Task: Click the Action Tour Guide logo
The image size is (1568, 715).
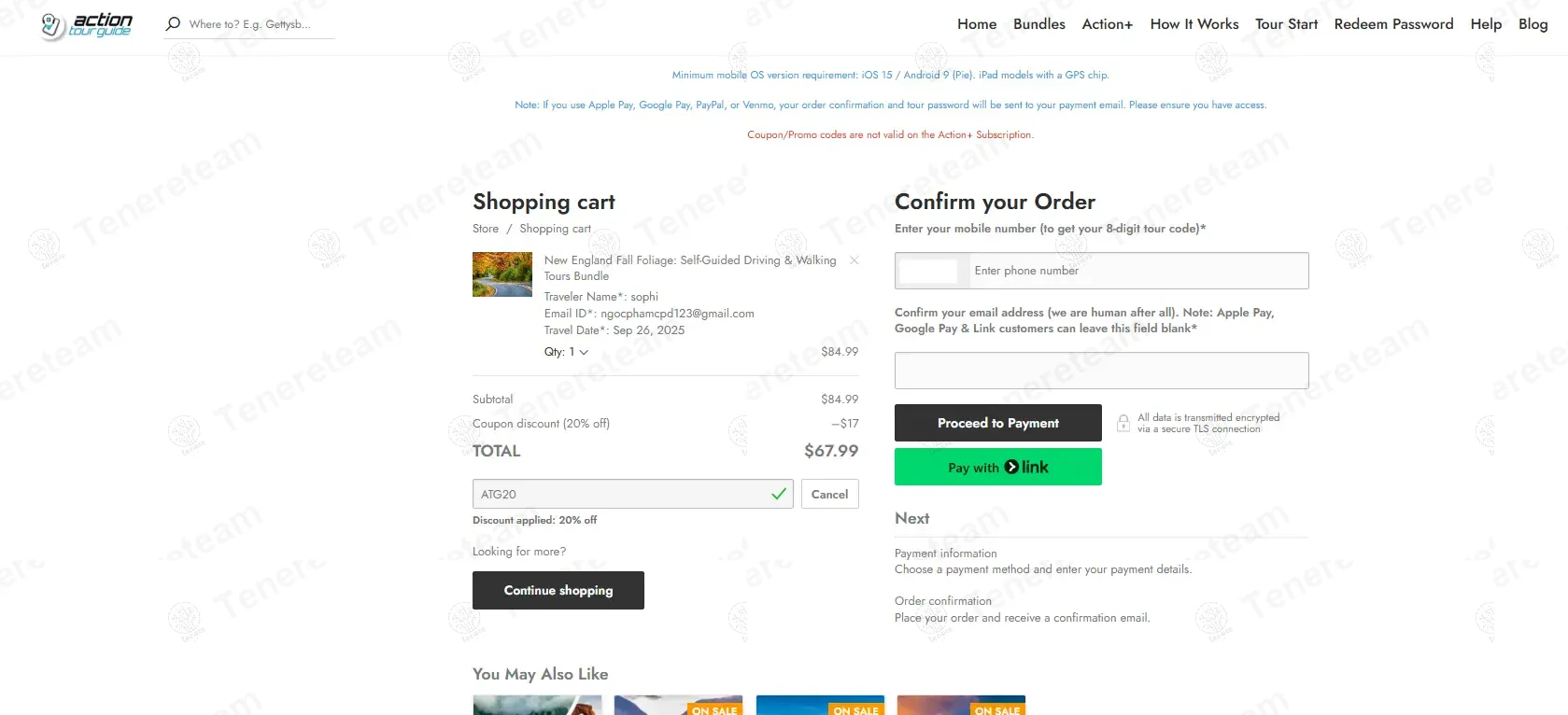Action: (x=87, y=25)
